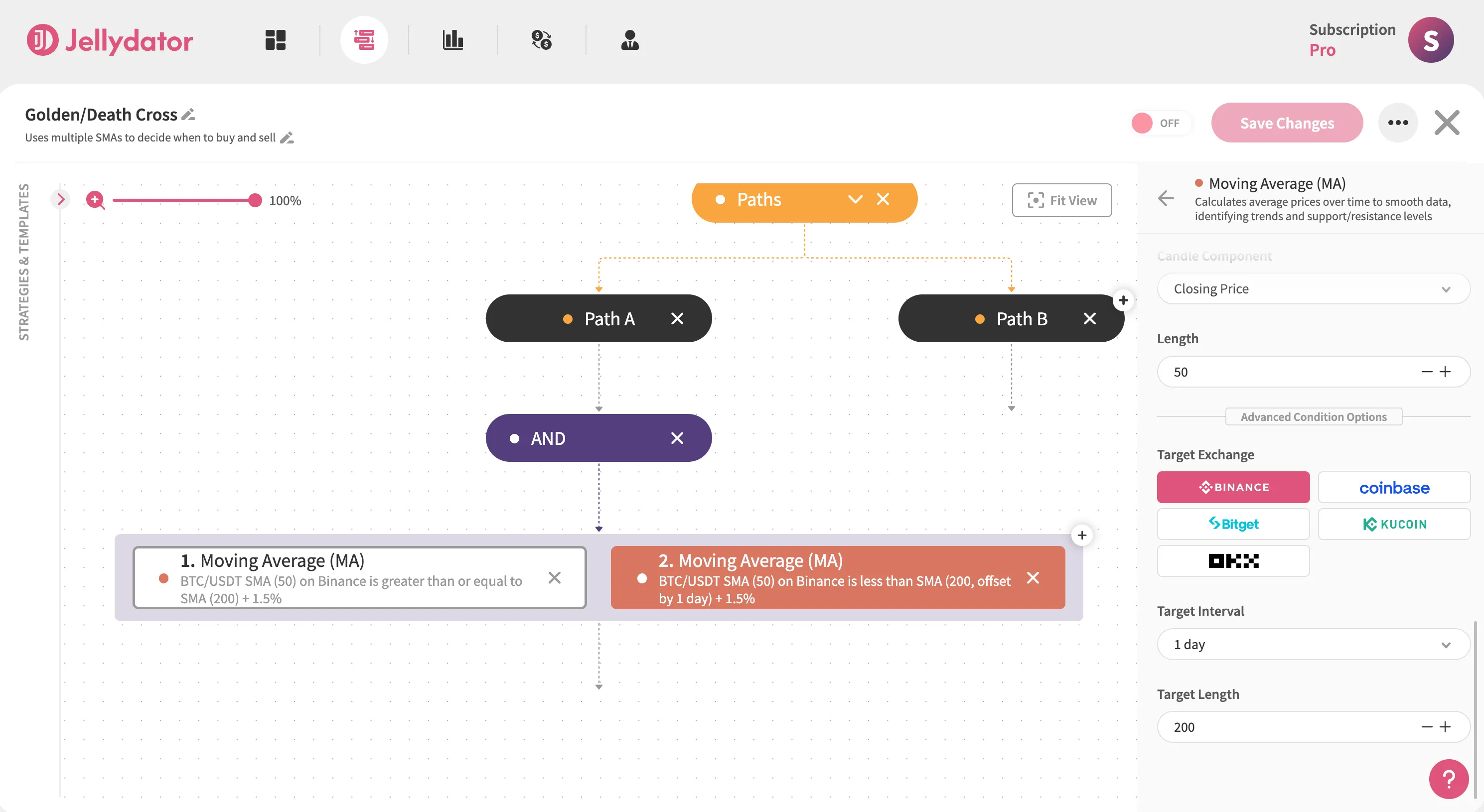Open the strategies builder icon

point(364,40)
